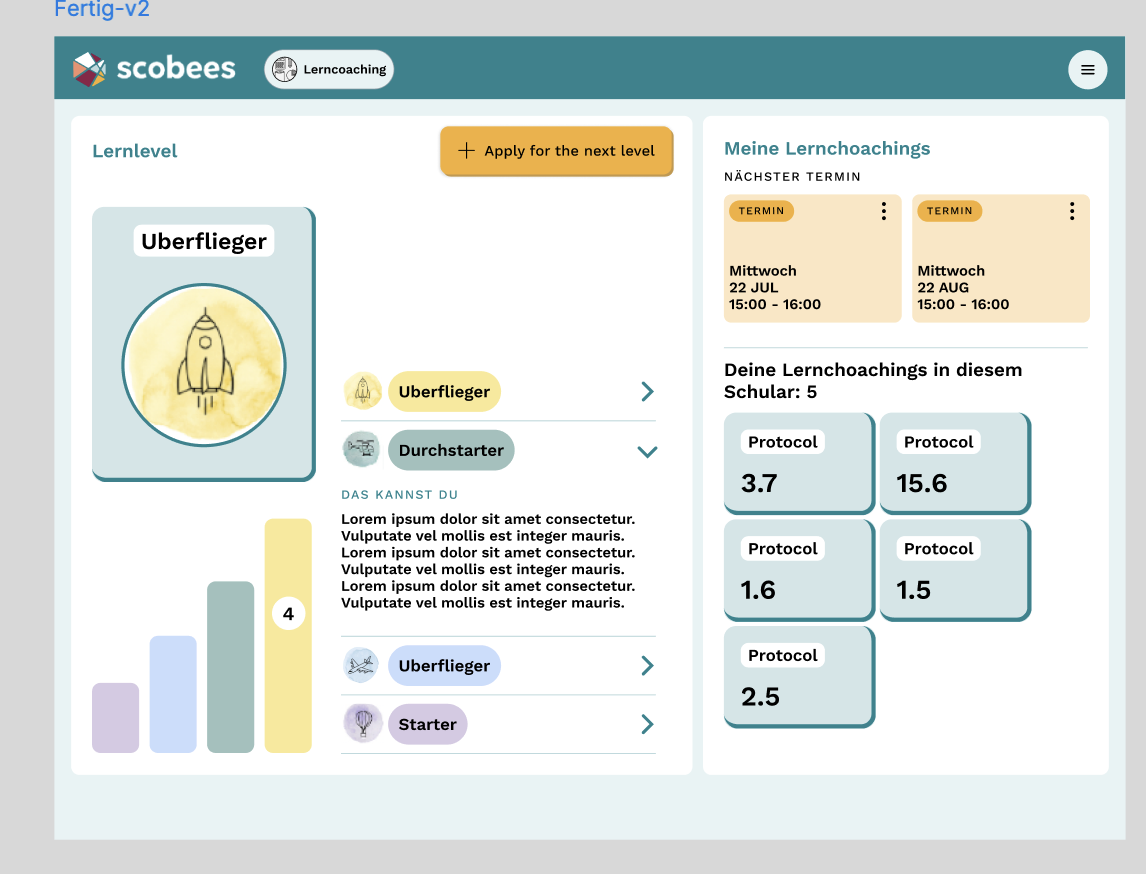Click the airplane icon beside blue Uberflieger
This screenshot has height=874, width=1146.
(361, 665)
